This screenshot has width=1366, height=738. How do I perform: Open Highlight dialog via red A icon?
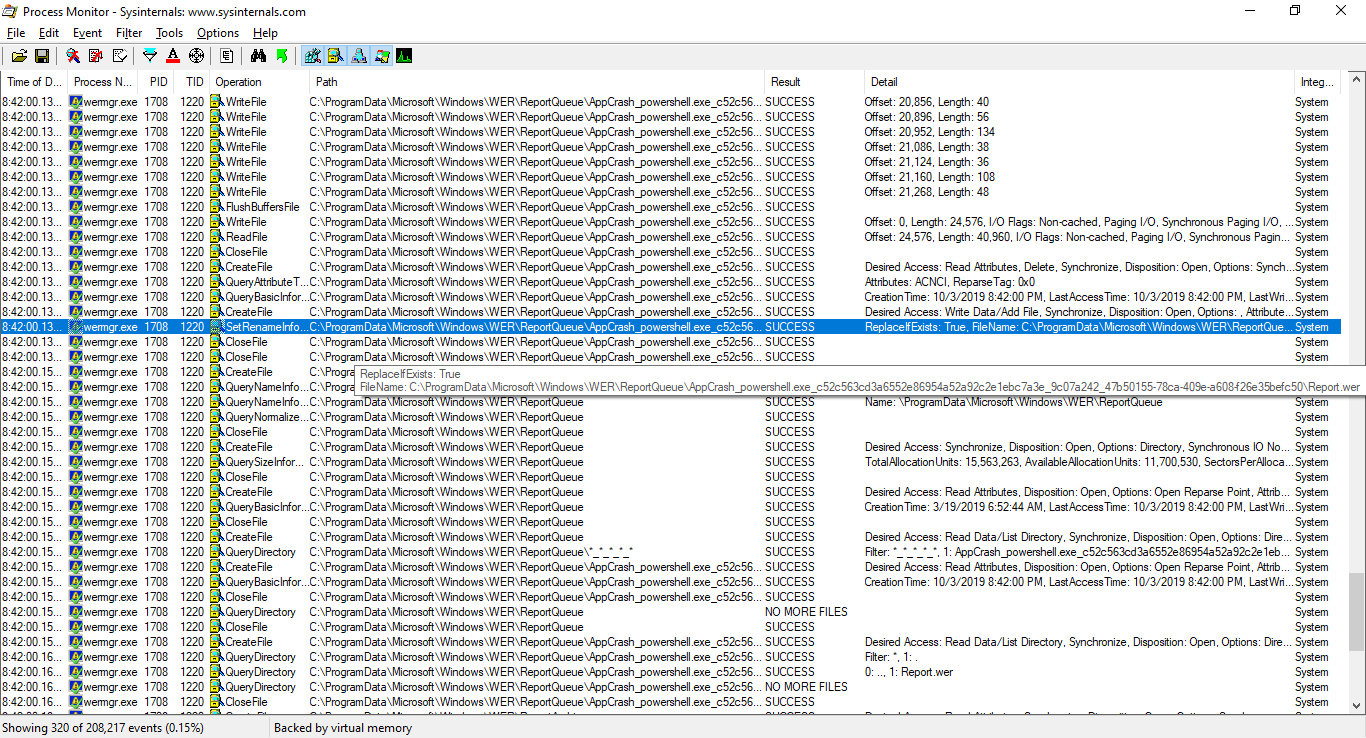173,56
